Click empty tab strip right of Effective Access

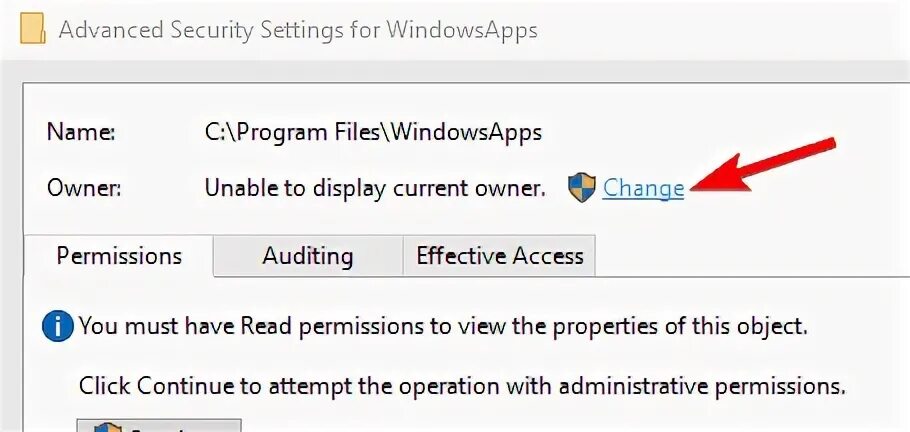(750, 256)
